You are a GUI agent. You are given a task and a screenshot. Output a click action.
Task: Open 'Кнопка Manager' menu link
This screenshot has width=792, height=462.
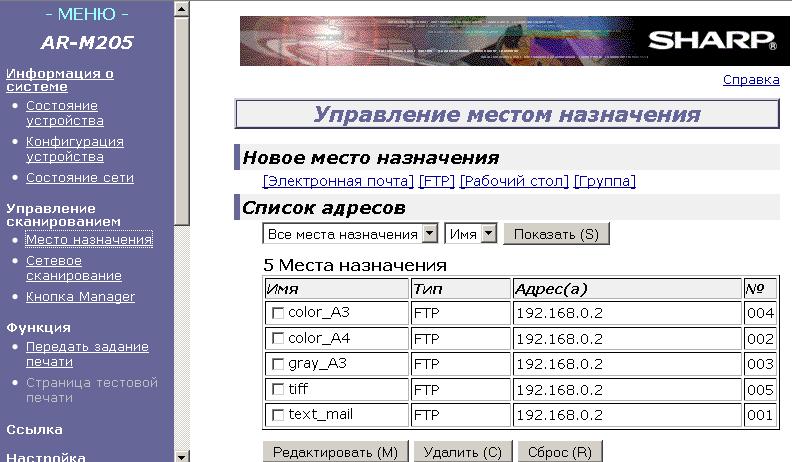tap(80, 296)
